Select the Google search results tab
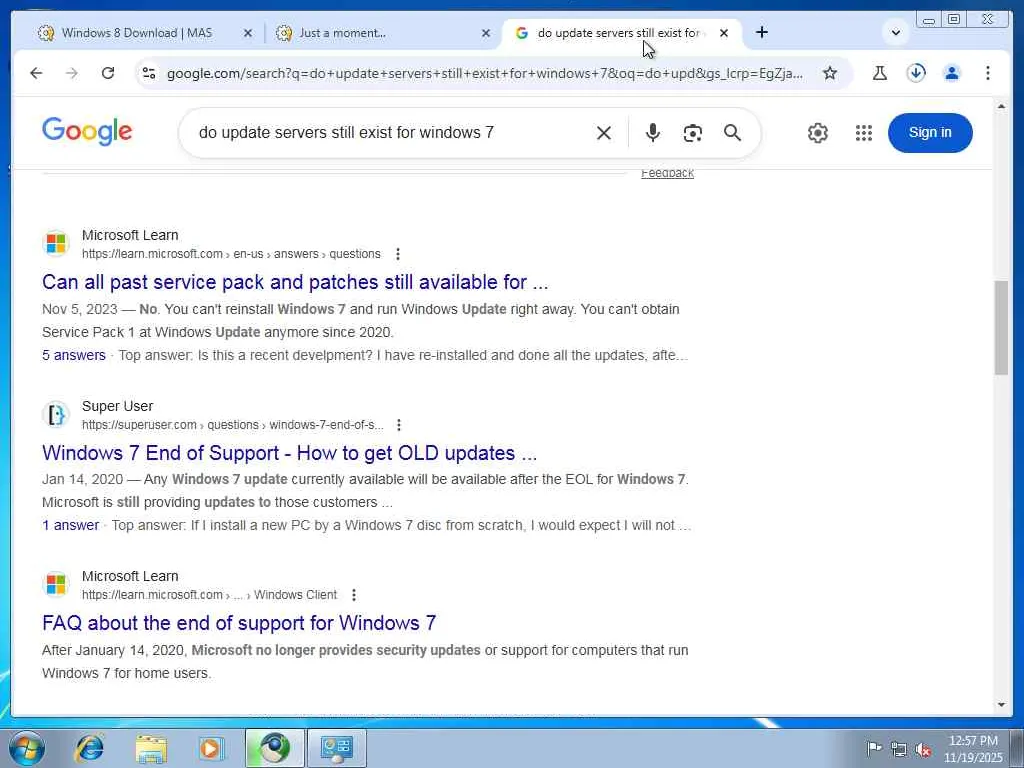 (618, 33)
